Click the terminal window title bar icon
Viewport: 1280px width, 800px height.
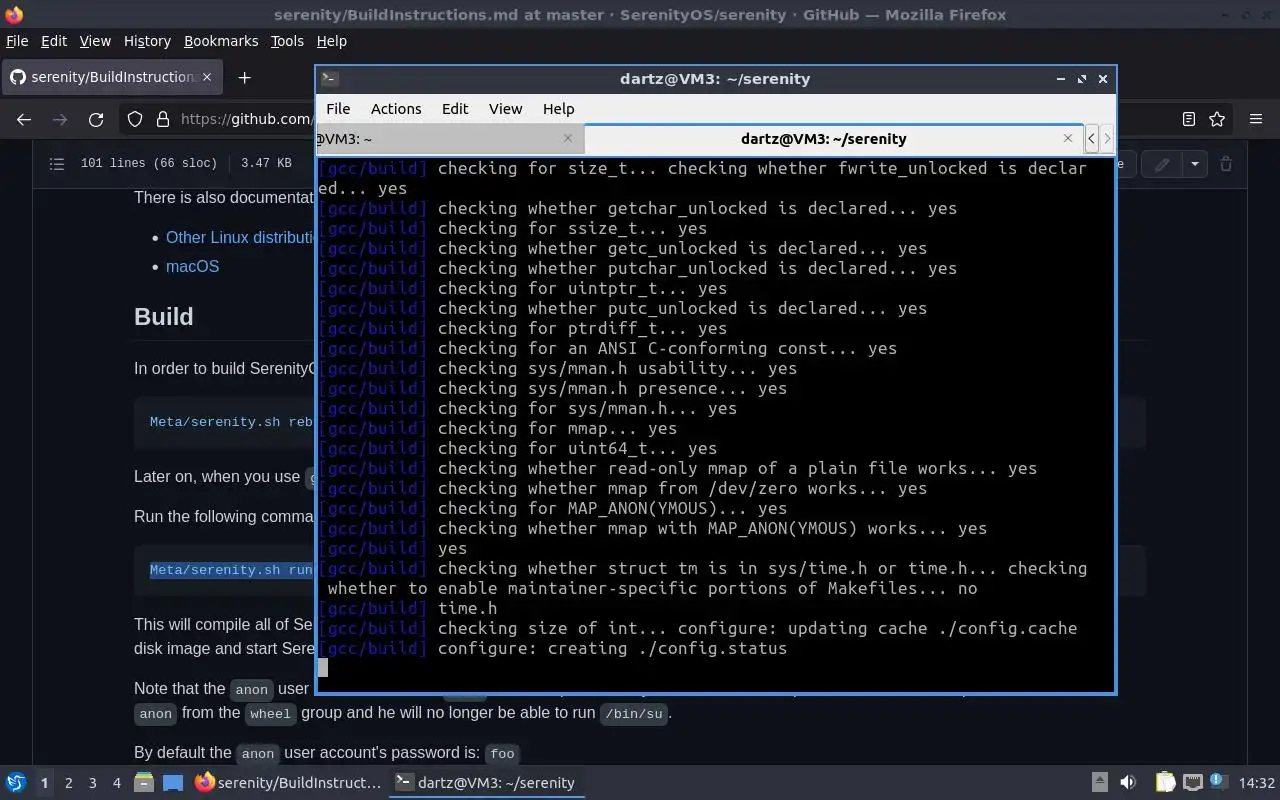330,78
